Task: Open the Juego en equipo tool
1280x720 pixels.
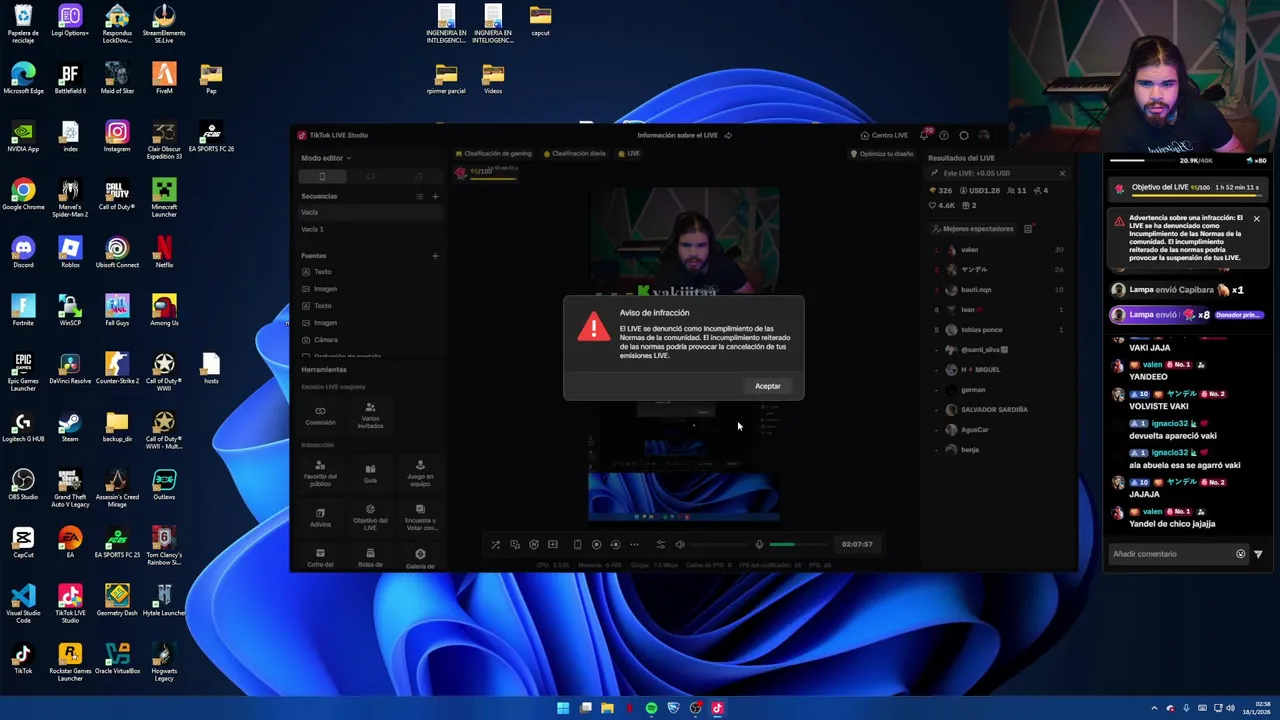Action: click(x=420, y=473)
